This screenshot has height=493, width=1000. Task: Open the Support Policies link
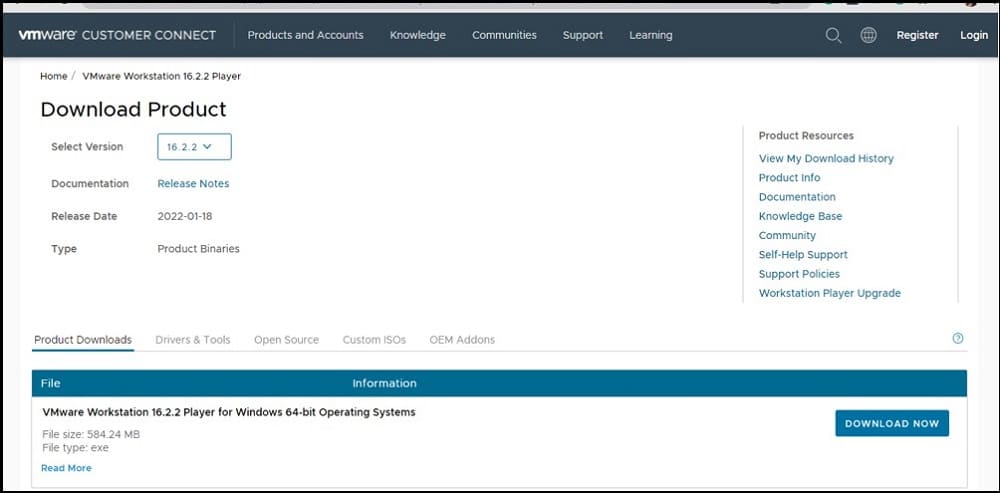(799, 274)
